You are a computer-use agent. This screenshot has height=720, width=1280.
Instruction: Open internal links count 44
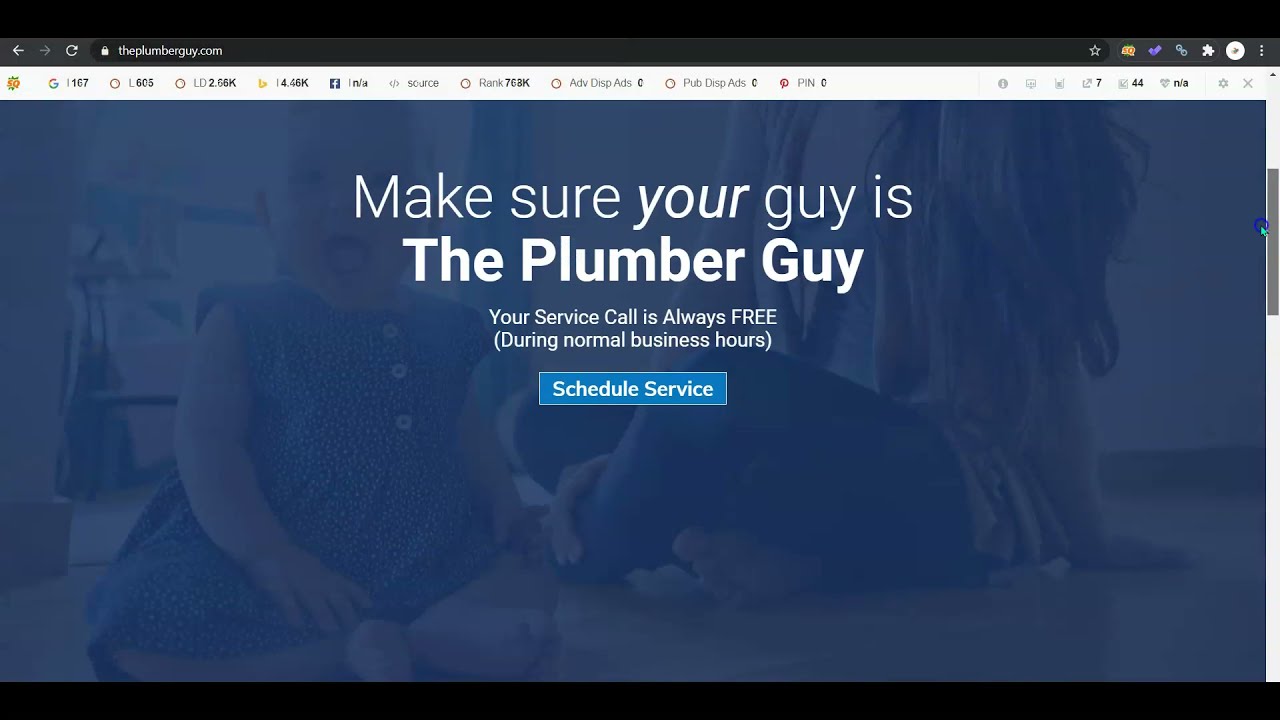(x=1131, y=83)
